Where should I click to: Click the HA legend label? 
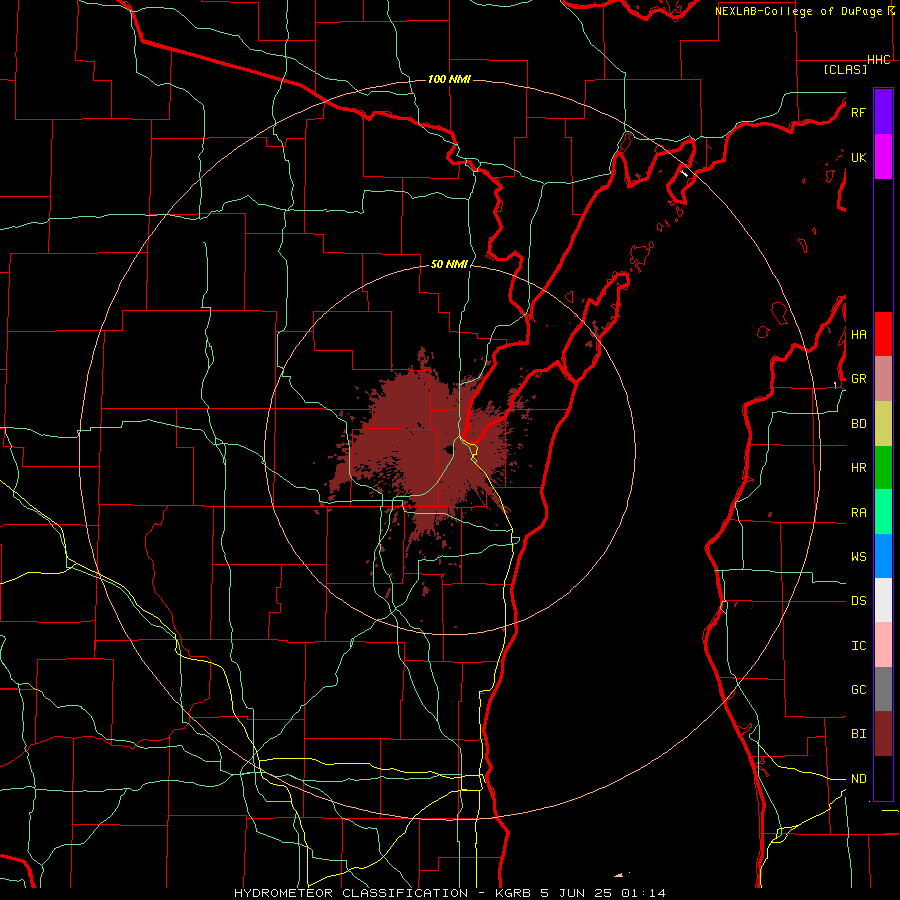coord(858,335)
